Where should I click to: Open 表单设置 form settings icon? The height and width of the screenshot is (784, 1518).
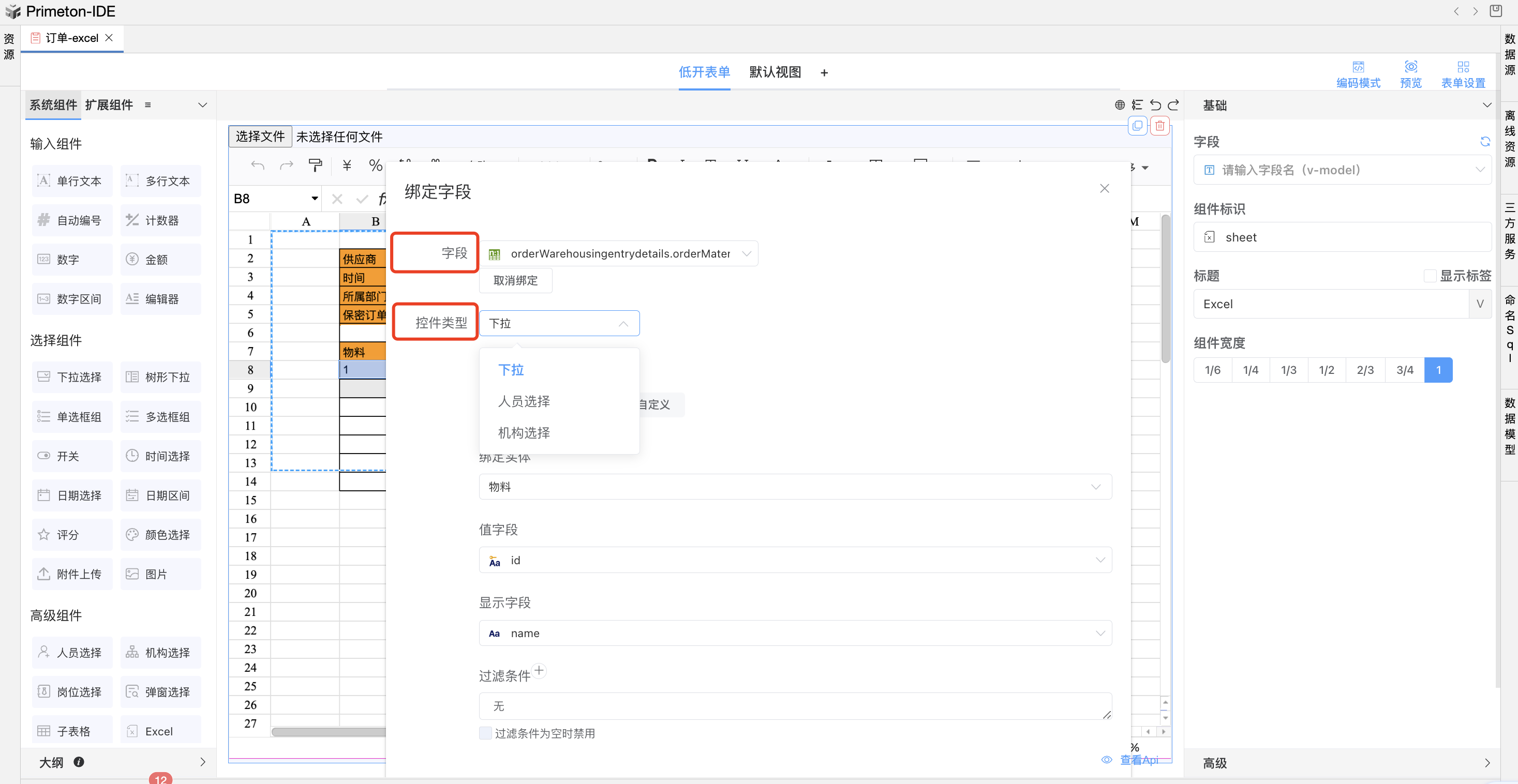(x=1463, y=67)
